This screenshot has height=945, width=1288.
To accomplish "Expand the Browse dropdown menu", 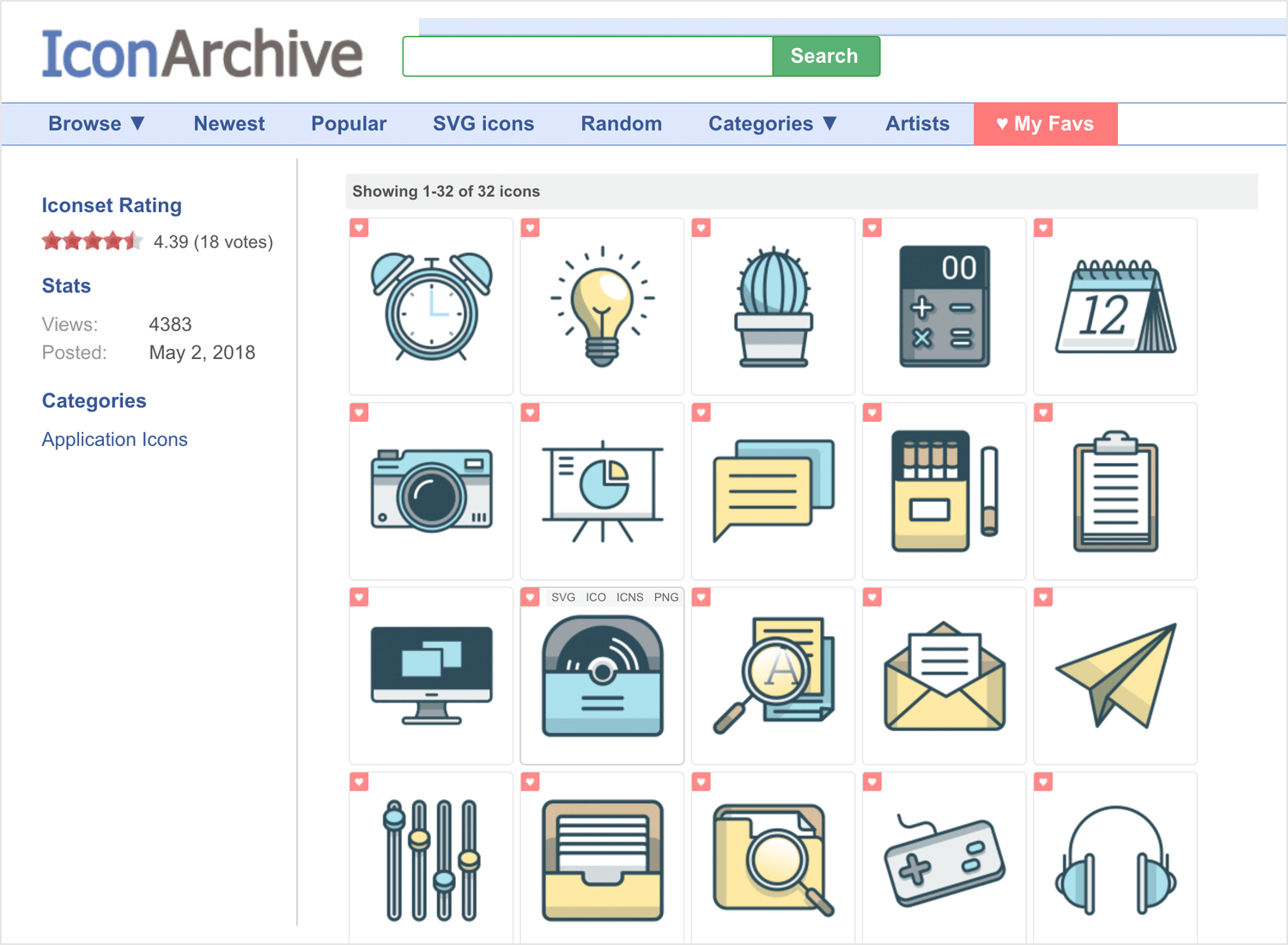I will point(96,124).
